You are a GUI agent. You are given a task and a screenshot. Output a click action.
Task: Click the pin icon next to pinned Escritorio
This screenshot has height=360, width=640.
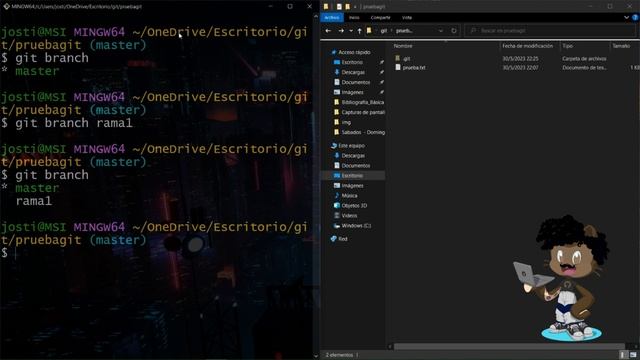coord(381,62)
